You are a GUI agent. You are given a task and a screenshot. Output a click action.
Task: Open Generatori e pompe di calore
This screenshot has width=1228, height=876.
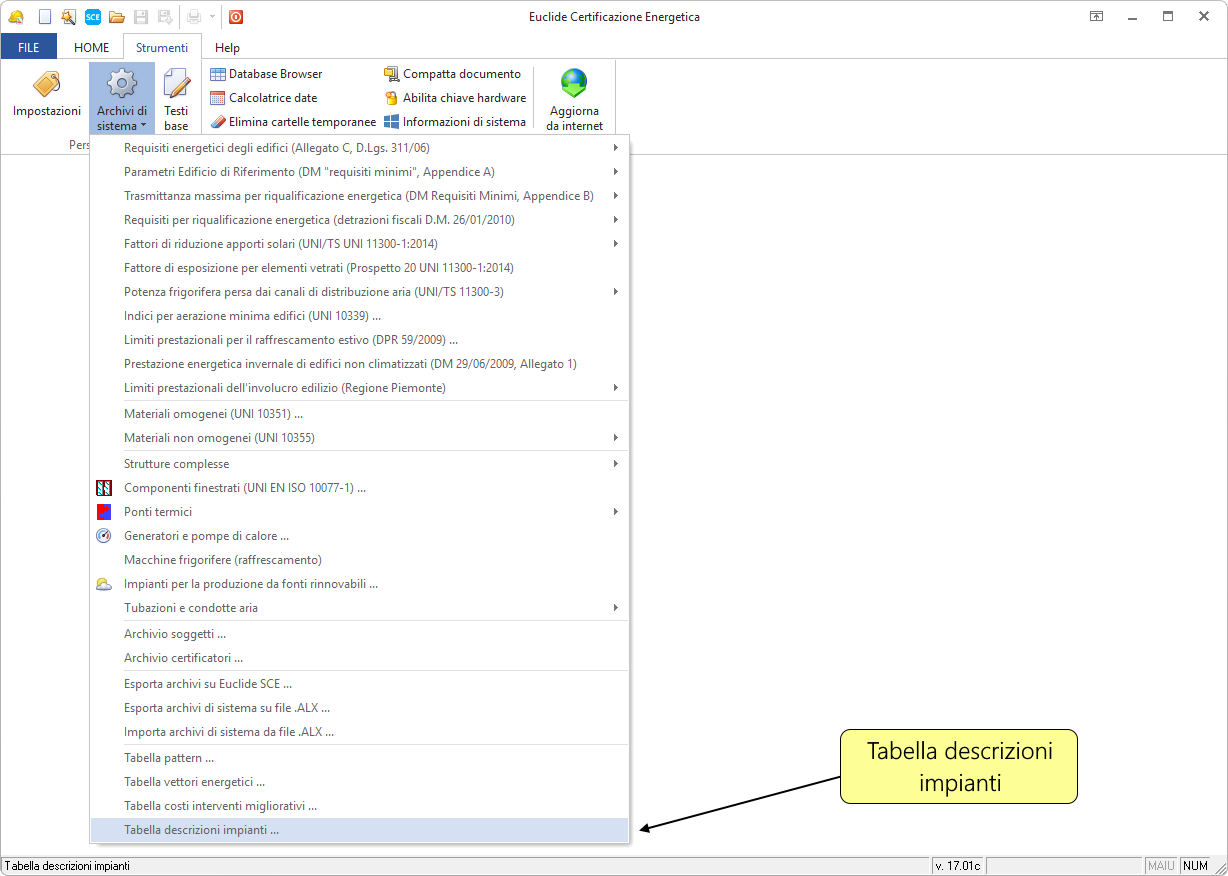(207, 536)
